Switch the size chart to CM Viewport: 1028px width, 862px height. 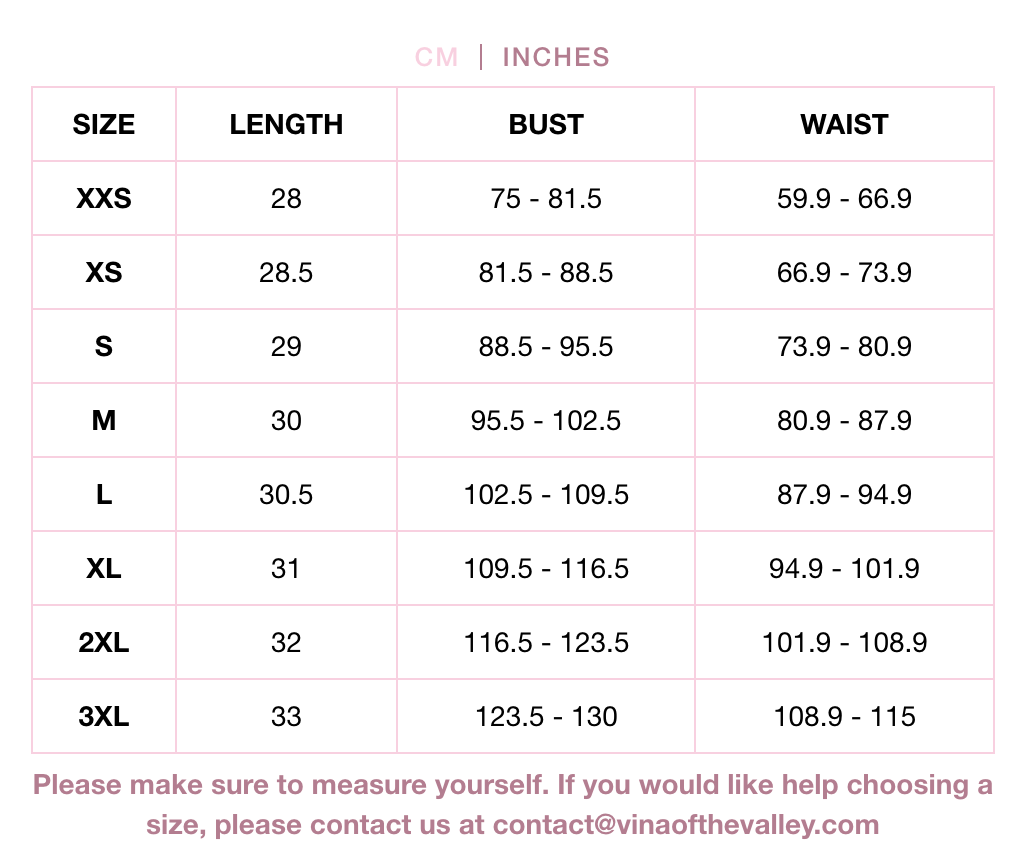point(436,58)
